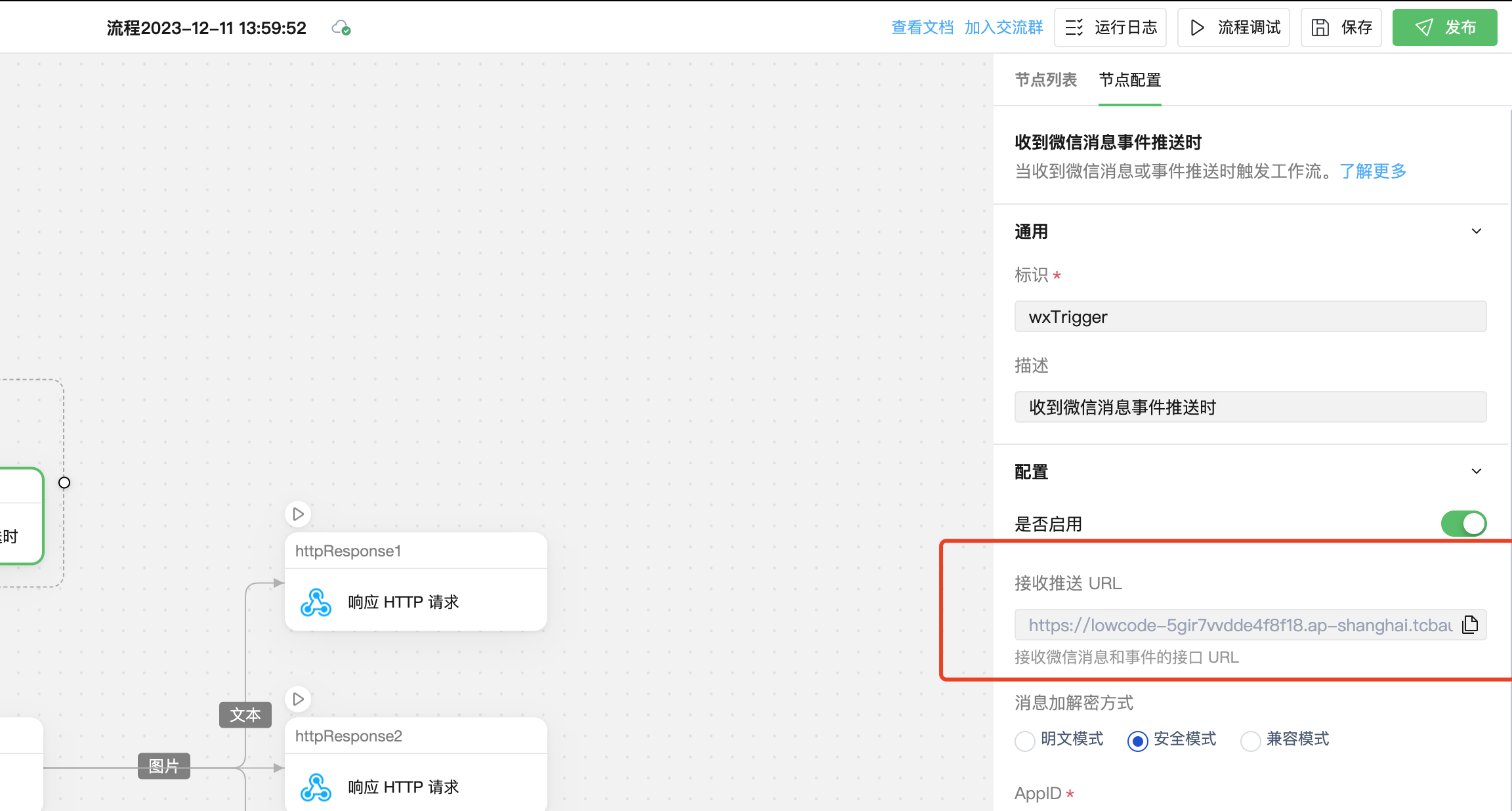1512x811 pixels.
Task: Click the webhook icon in httpResponse1 node
Action: 316,602
